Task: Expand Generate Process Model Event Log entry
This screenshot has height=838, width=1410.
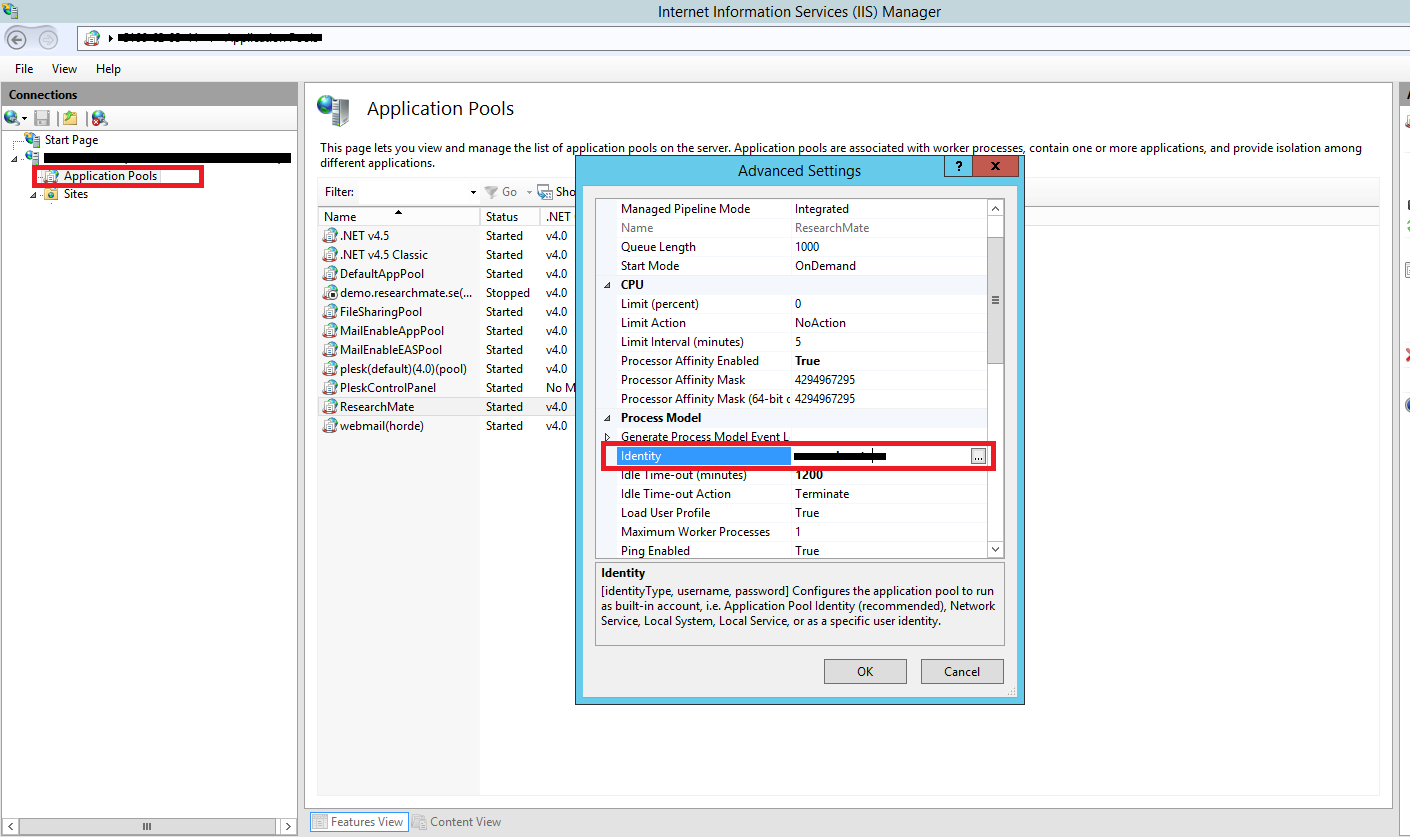Action: (607, 437)
